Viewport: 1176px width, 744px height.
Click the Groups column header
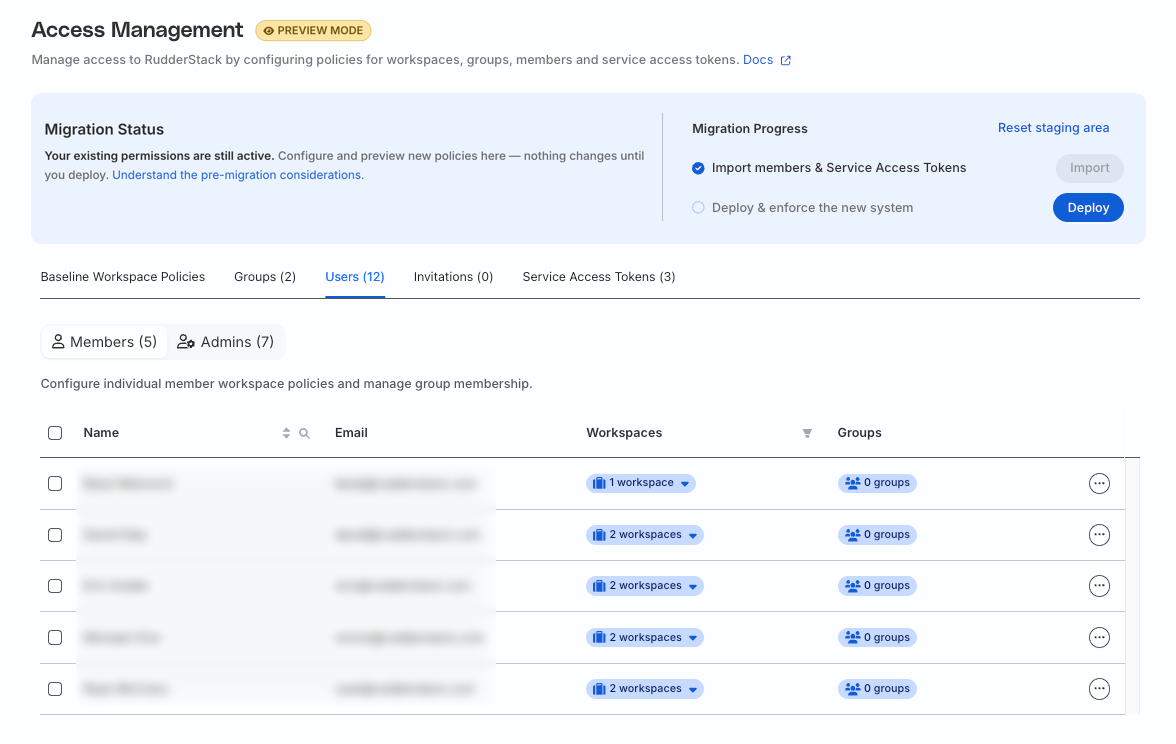click(860, 433)
